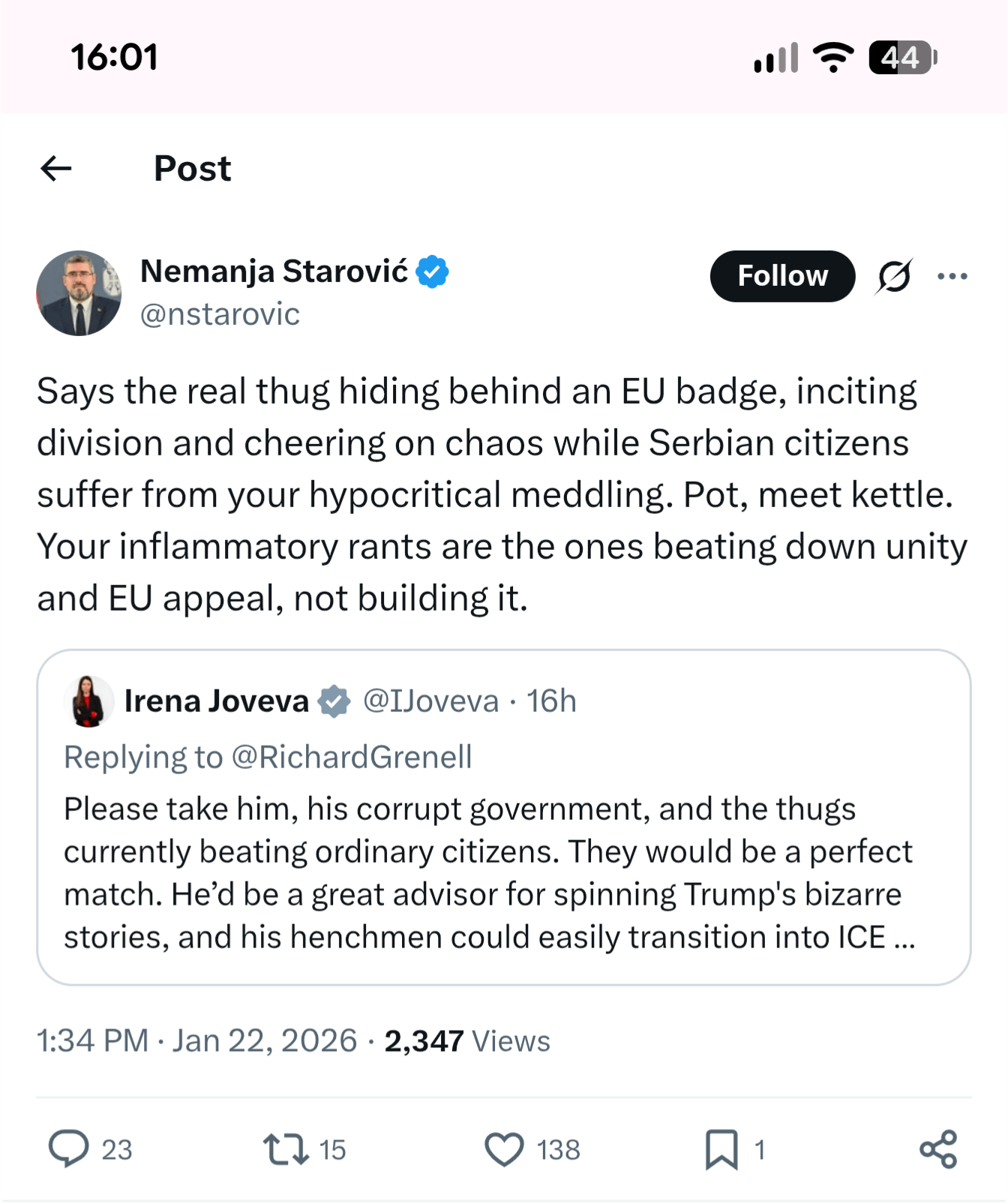The width and height of the screenshot is (1008, 1204).
Task: Open the three-dot more options menu
Action: [x=952, y=276]
